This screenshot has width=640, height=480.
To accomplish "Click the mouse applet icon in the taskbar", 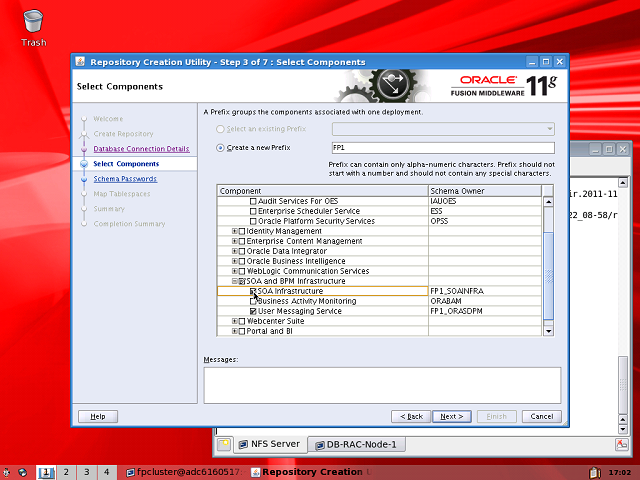I will point(6,472).
